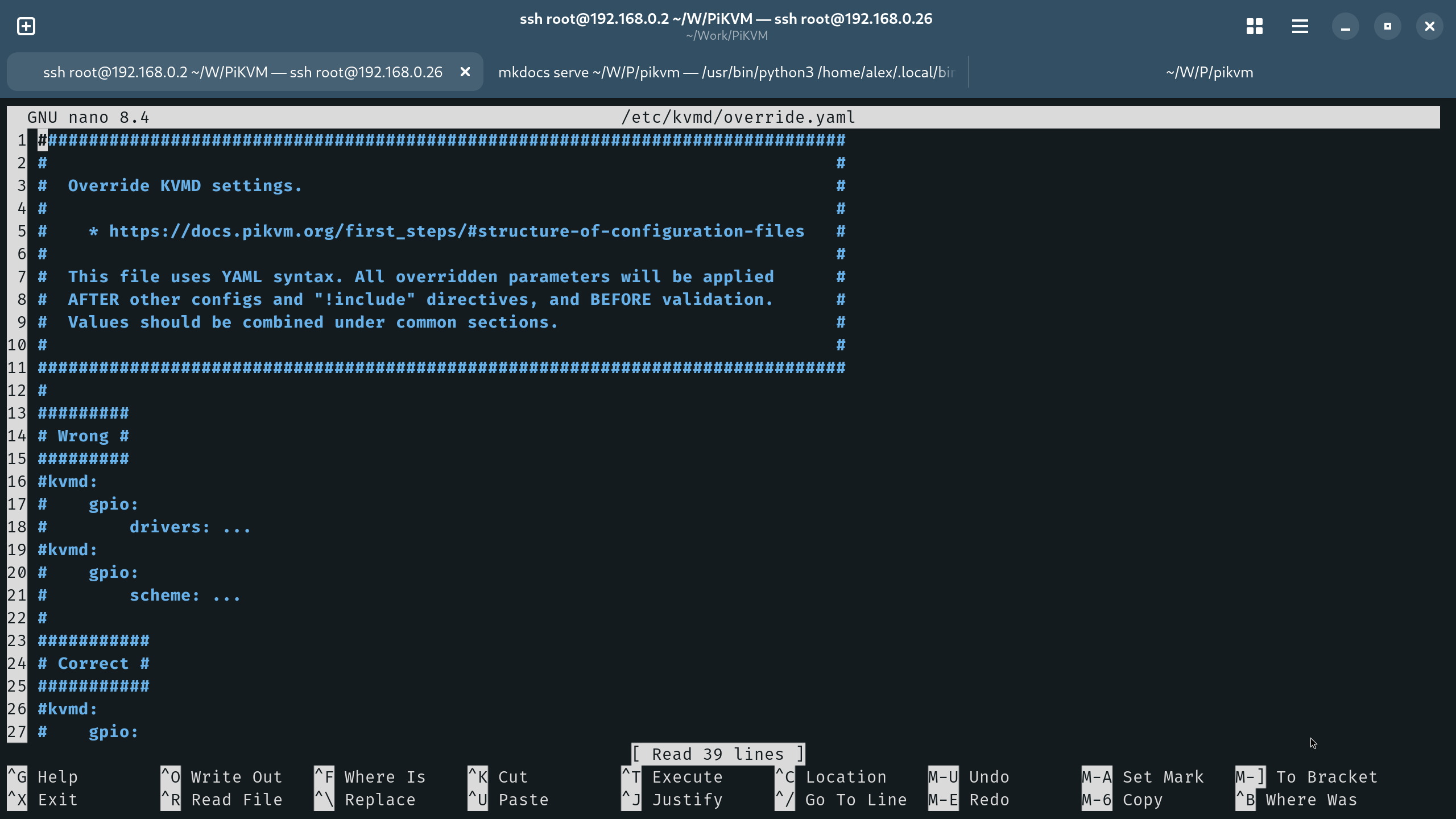Image resolution: width=1456 pixels, height=819 pixels.
Task: Open the terminal hamburger menu
Action: click(1300, 26)
